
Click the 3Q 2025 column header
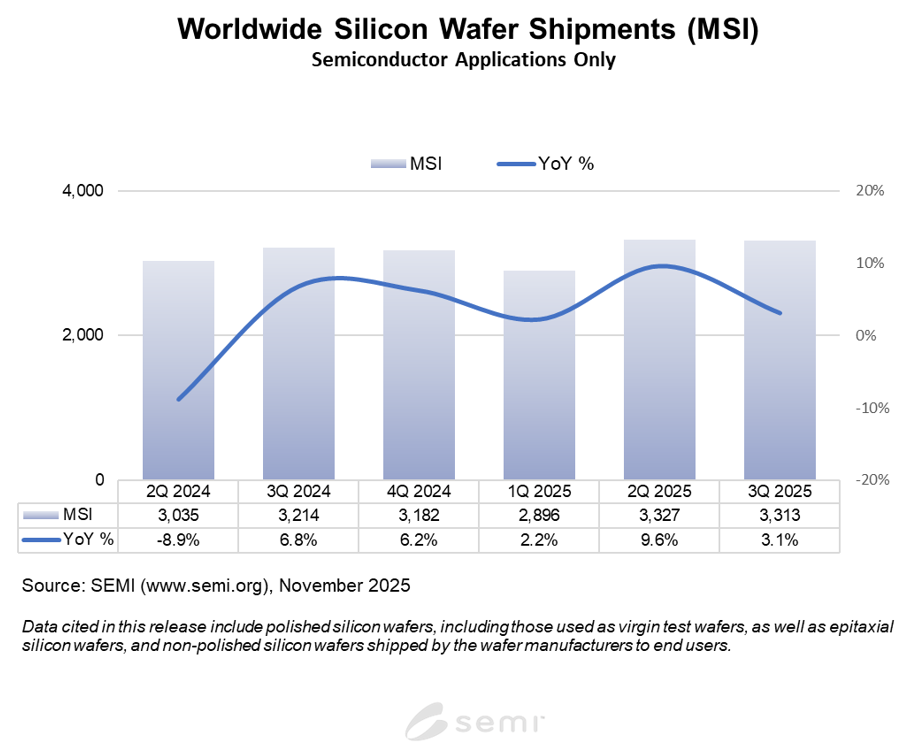(x=779, y=491)
